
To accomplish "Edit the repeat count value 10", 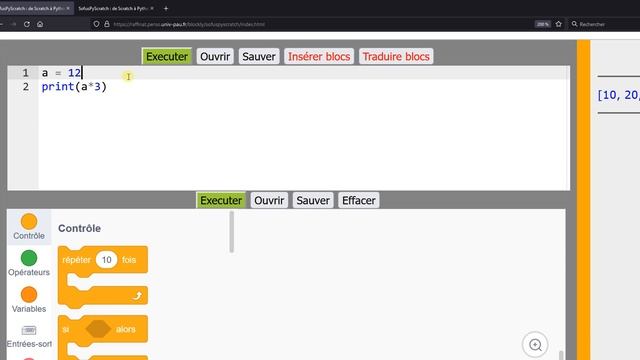I will (x=107, y=260).
